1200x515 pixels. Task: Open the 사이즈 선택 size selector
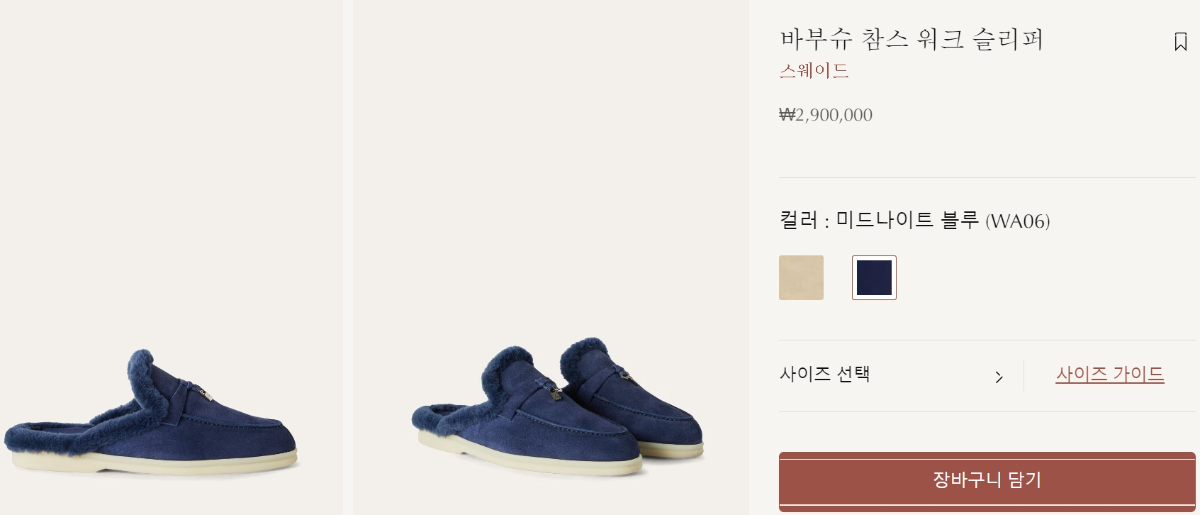[x=893, y=376]
